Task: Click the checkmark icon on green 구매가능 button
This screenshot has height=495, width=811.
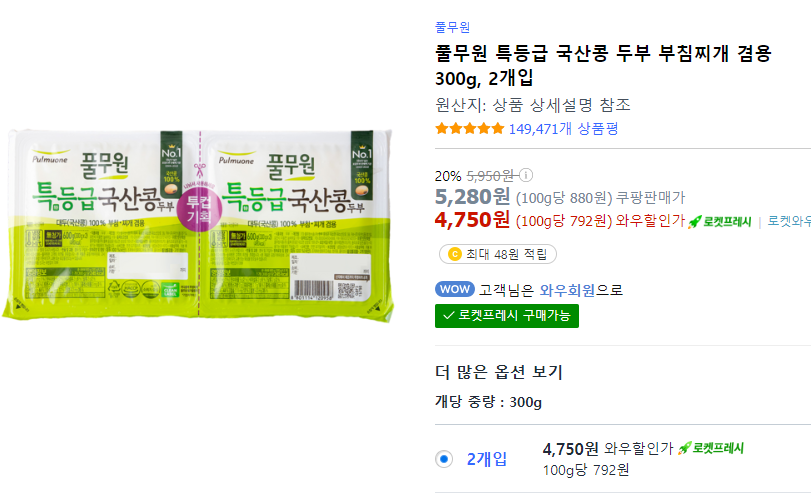Action: [448, 316]
